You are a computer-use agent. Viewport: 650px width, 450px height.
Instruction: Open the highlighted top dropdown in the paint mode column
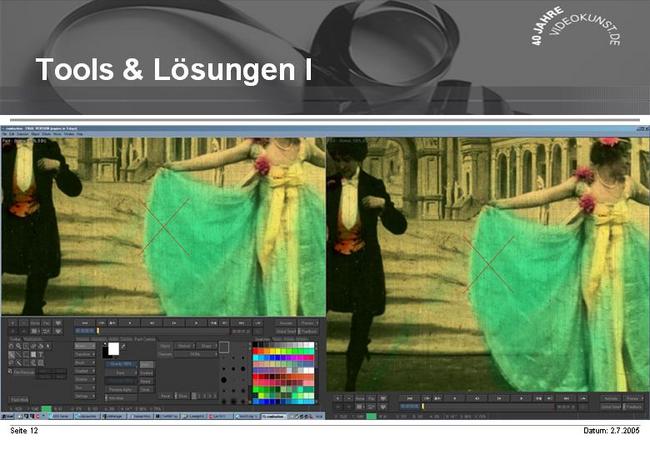click(x=85, y=346)
